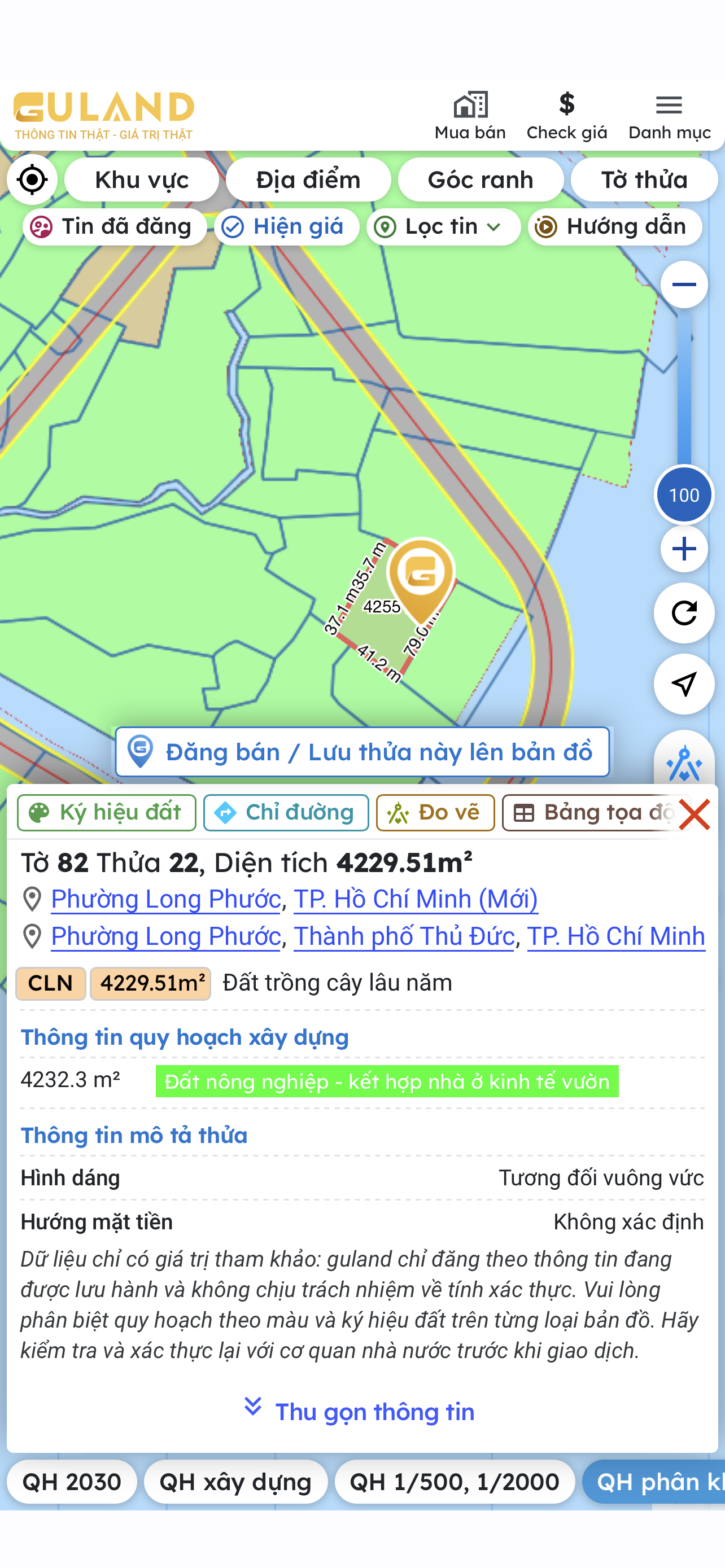The height and width of the screenshot is (1568, 725).
Task: Select Địa điểm search tab
Action: [x=308, y=179]
